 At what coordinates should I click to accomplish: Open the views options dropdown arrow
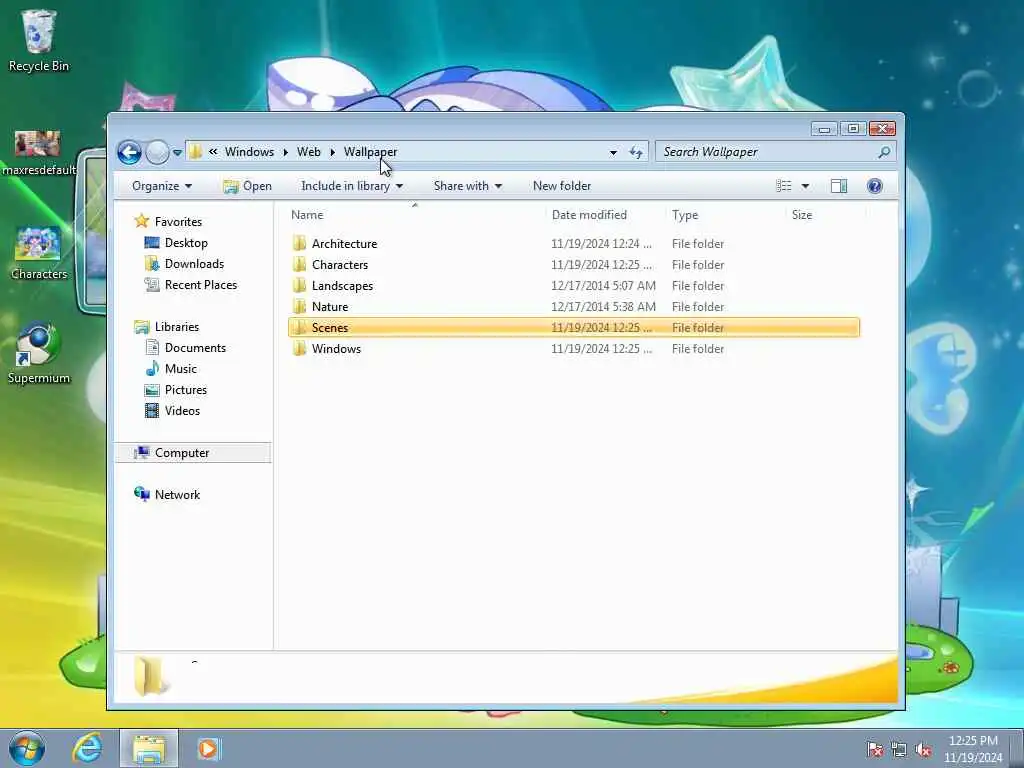[805, 186]
